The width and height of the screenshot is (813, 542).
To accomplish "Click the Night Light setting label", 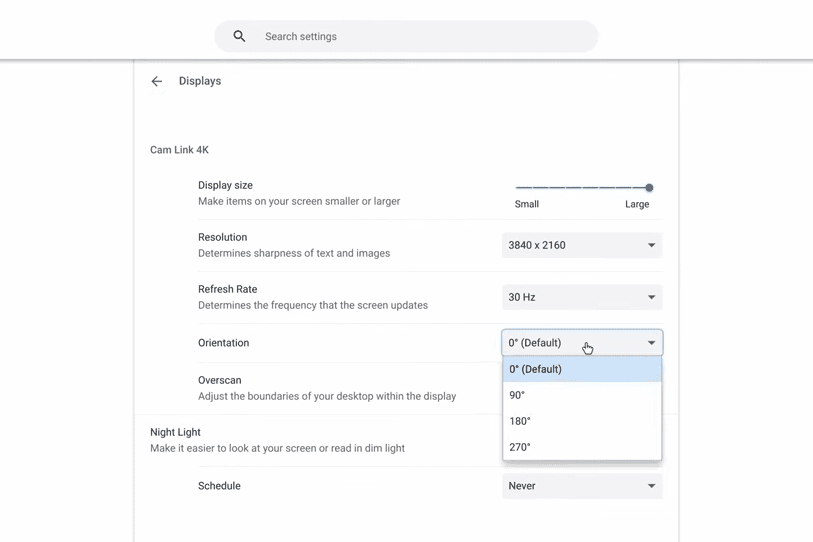I will click(176, 432).
